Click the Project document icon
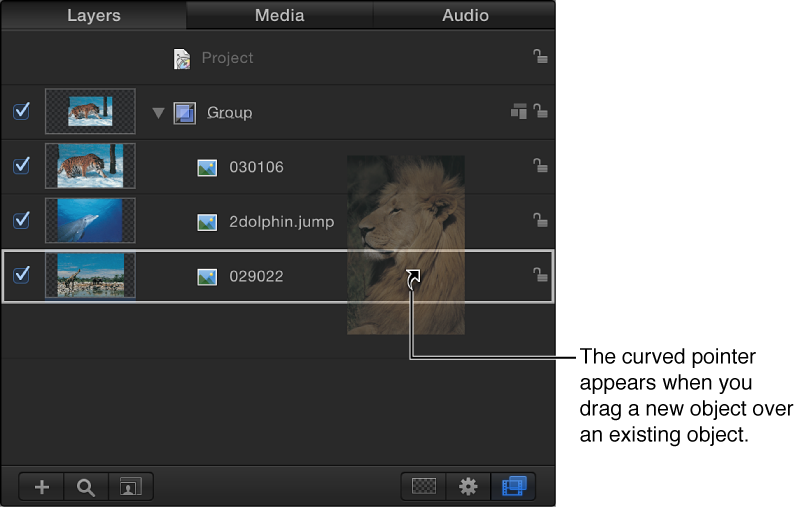The width and height of the screenshot is (800, 508). (182, 59)
